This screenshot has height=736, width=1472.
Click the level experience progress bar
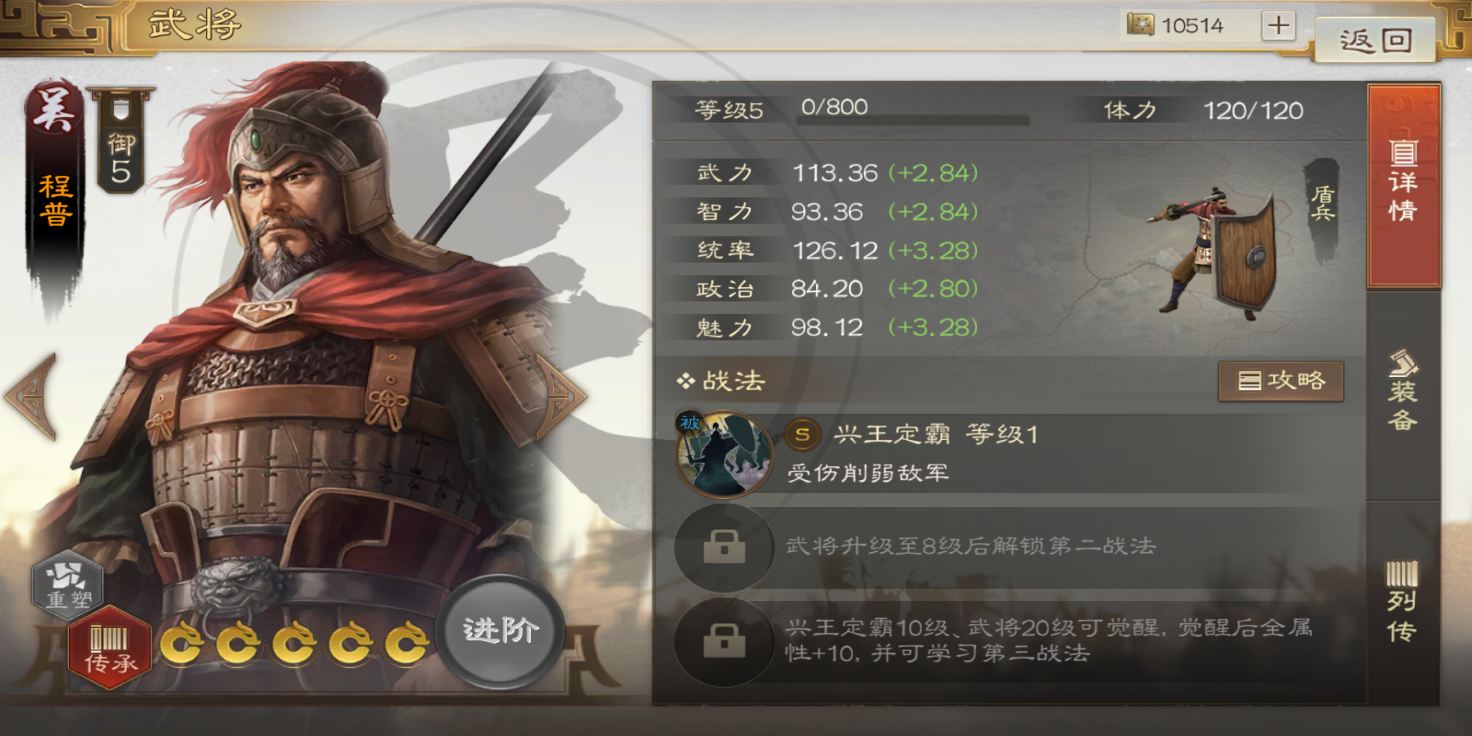coord(913,121)
